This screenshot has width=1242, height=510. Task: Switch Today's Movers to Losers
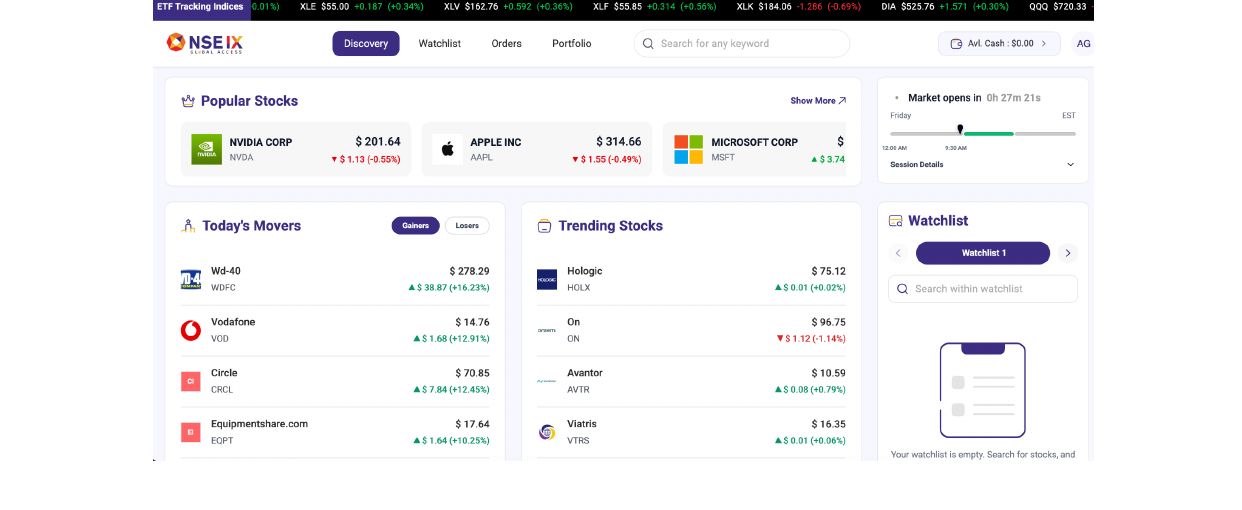point(467,226)
